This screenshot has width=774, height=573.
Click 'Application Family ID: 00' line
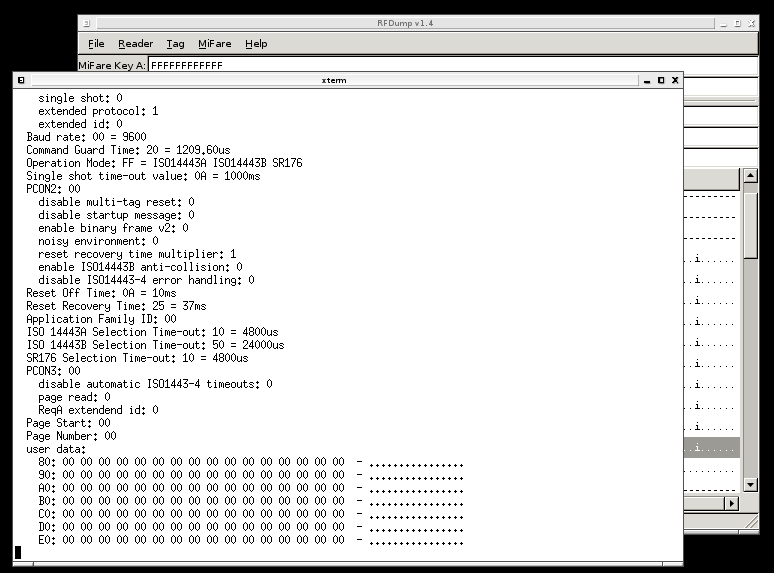[x=101, y=319]
